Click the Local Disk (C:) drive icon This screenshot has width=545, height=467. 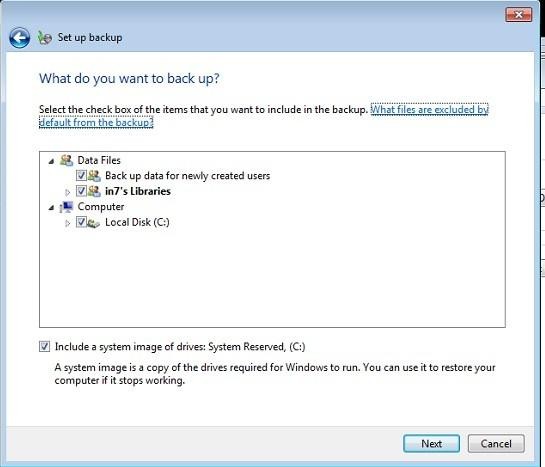click(x=93, y=222)
